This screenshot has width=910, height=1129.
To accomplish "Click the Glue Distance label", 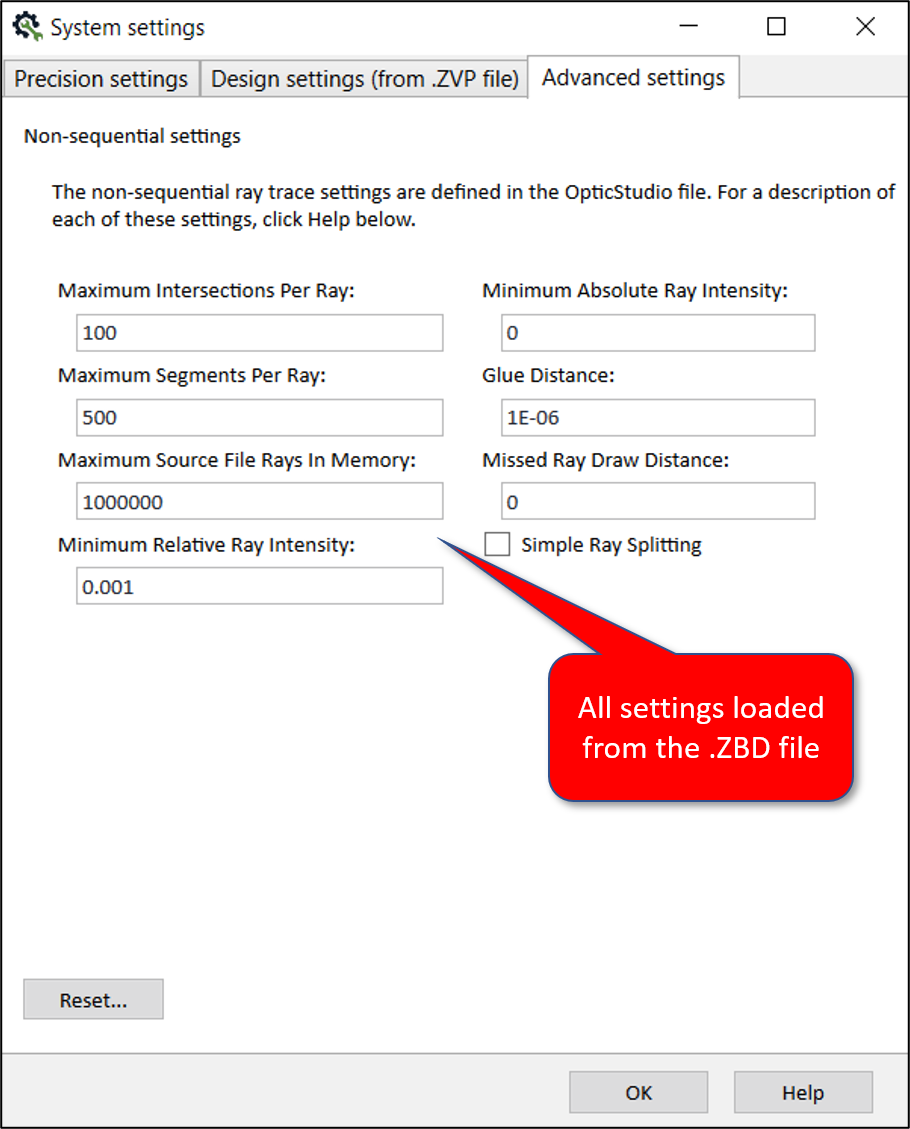I will point(549,375).
